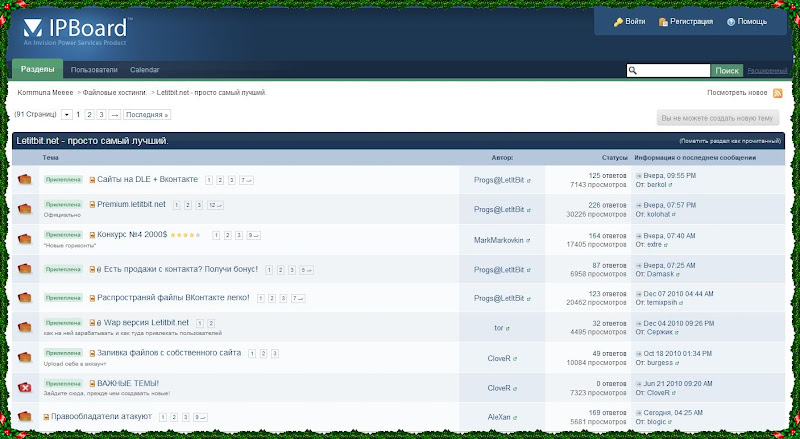Open the Пользователи tab
The image size is (800, 439).
94,70
